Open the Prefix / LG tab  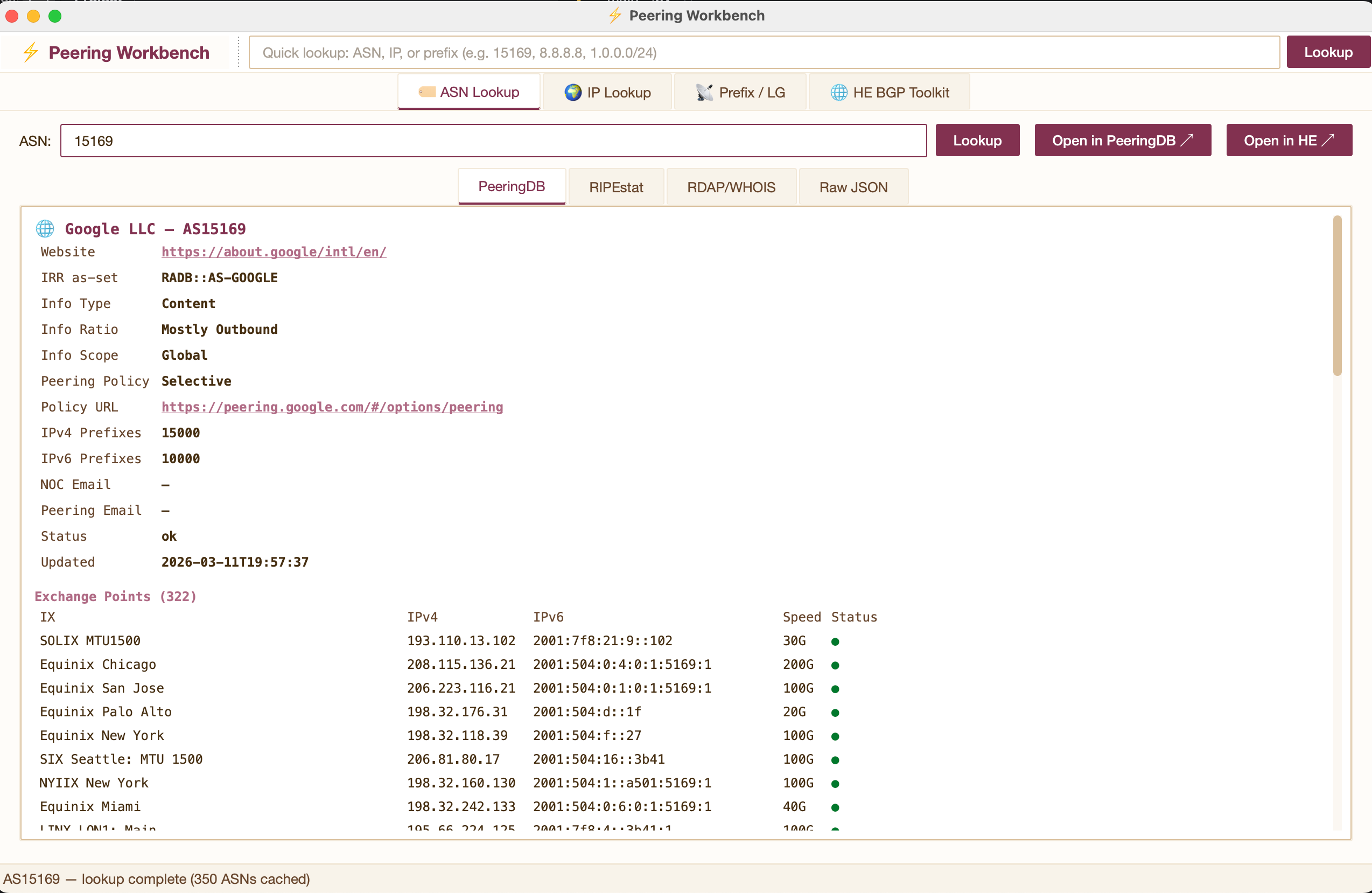pos(740,92)
